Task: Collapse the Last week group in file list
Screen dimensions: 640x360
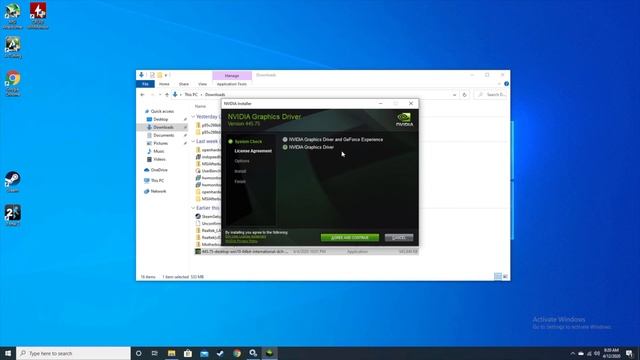Action: [x=193, y=141]
